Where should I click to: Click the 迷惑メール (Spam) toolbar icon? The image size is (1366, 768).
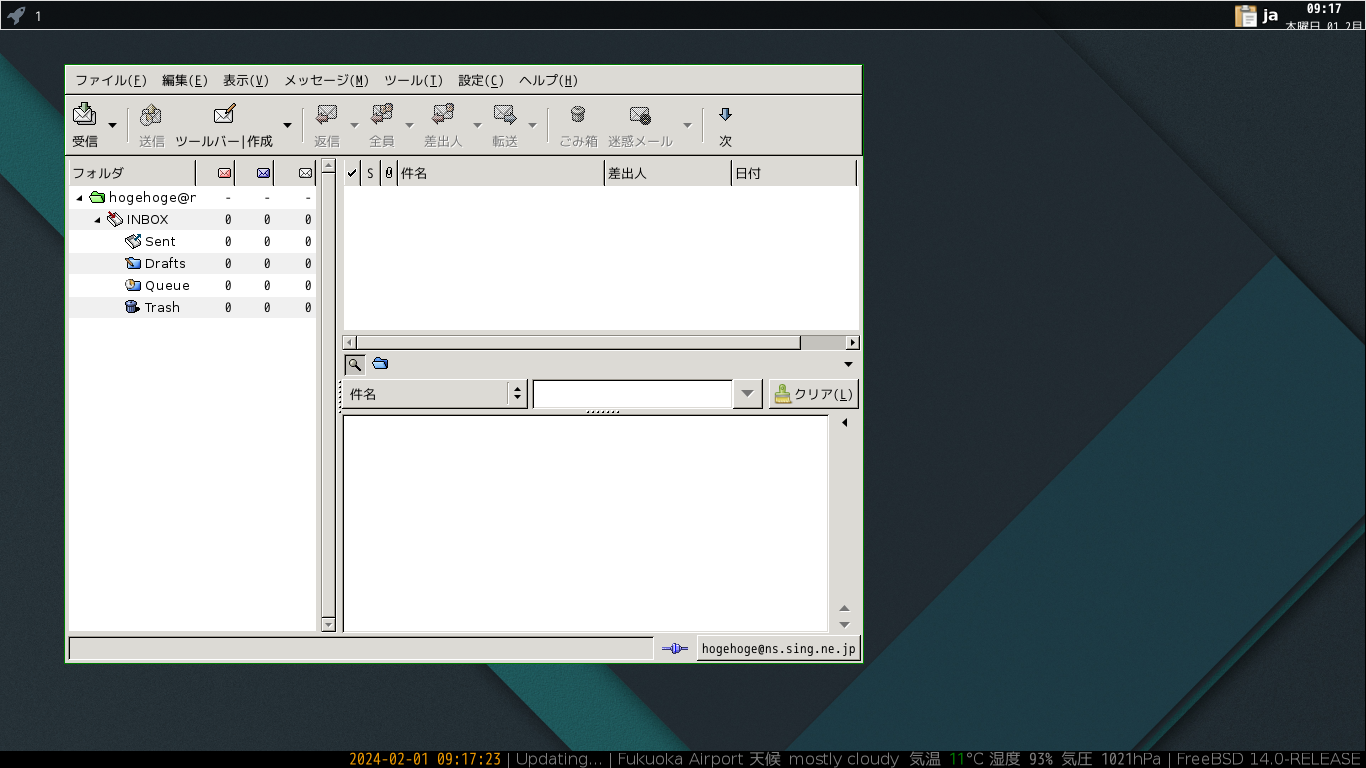640,115
